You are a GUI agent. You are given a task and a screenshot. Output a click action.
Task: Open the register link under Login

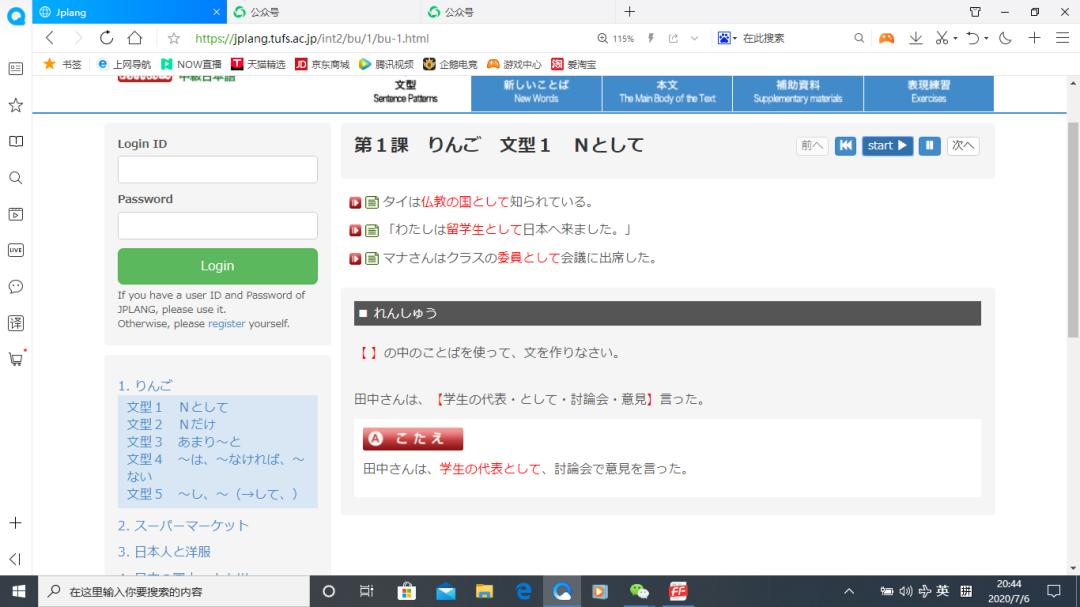(x=226, y=323)
